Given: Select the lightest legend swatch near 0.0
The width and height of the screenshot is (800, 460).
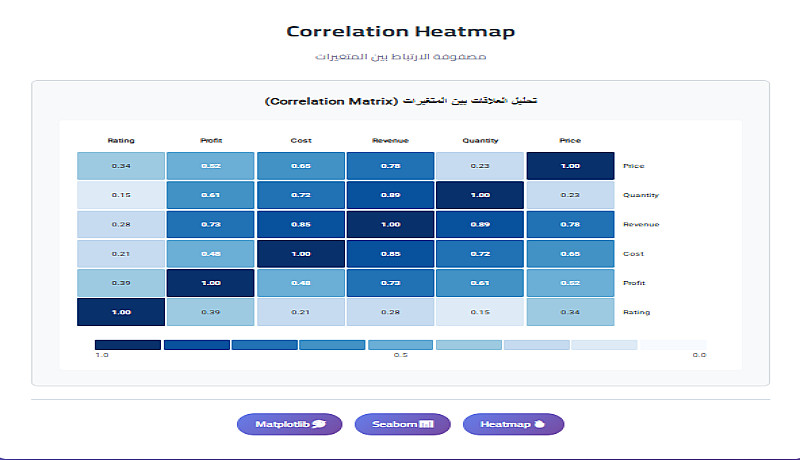Looking at the screenshot, I should coord(672,344).
